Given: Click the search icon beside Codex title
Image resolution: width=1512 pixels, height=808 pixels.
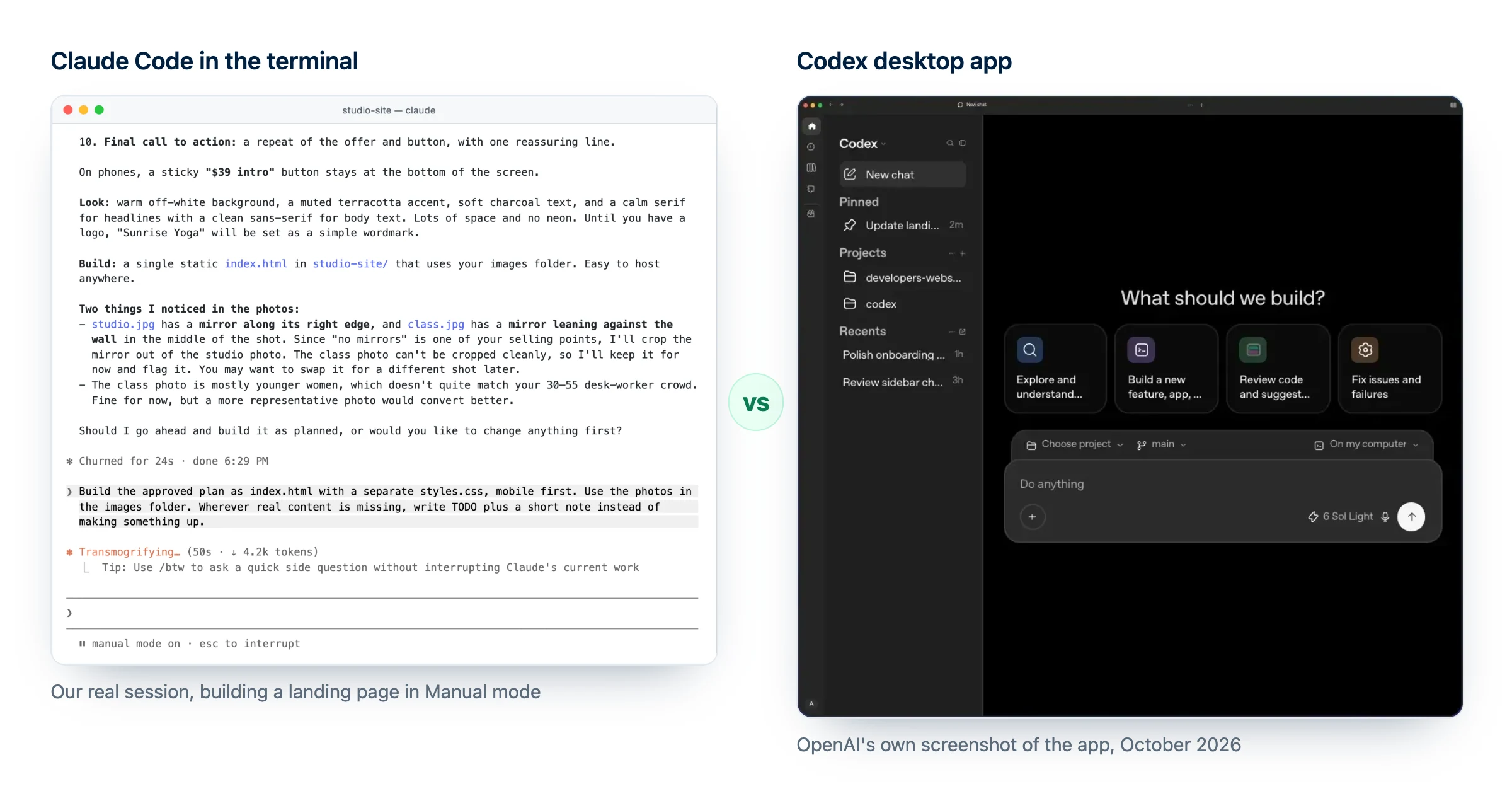Looking at the screenshot, I should point(949,143).
